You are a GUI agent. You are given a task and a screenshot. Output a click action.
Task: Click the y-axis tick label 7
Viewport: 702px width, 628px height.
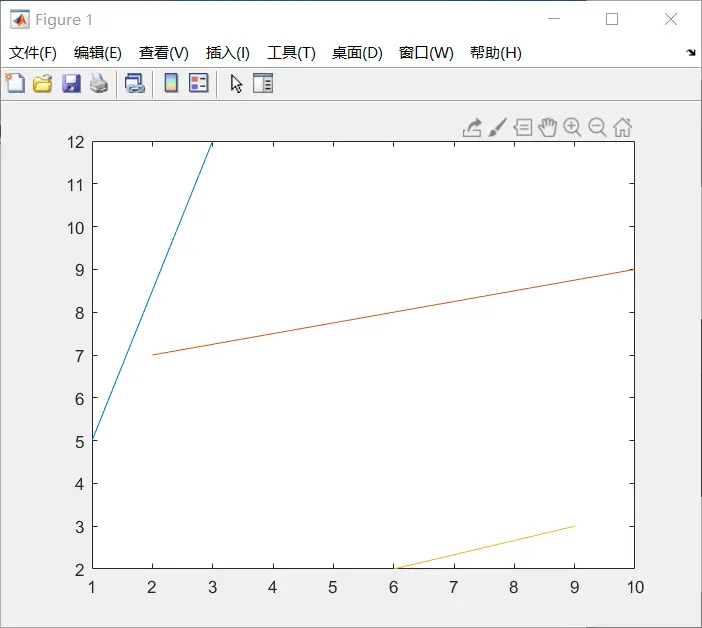pyautogui.click(x=79, y=356)
